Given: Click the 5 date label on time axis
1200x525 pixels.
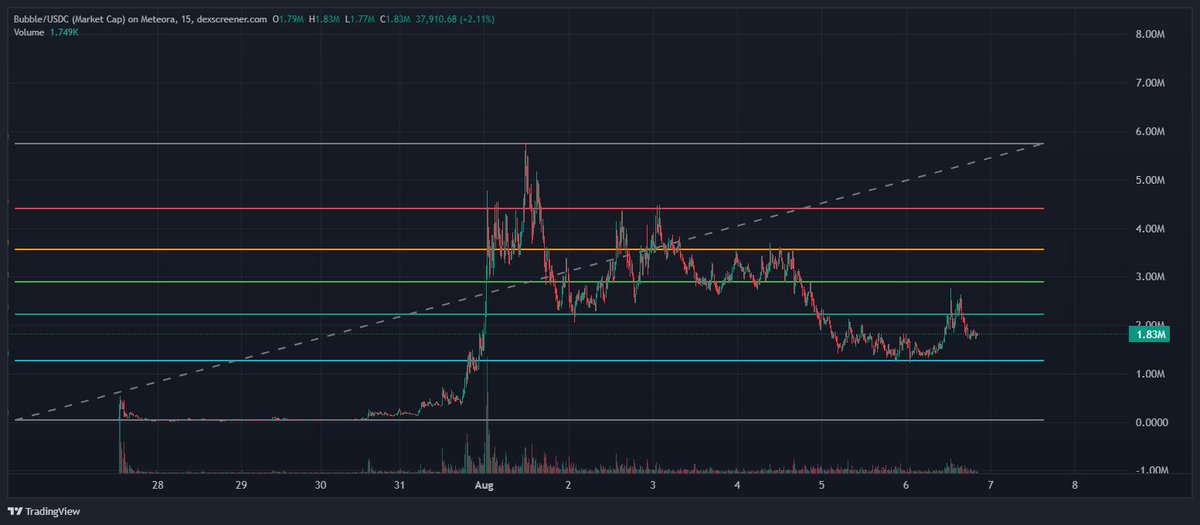Looking at the screenshot, I should pyautogui.click(x=821, y=485).
